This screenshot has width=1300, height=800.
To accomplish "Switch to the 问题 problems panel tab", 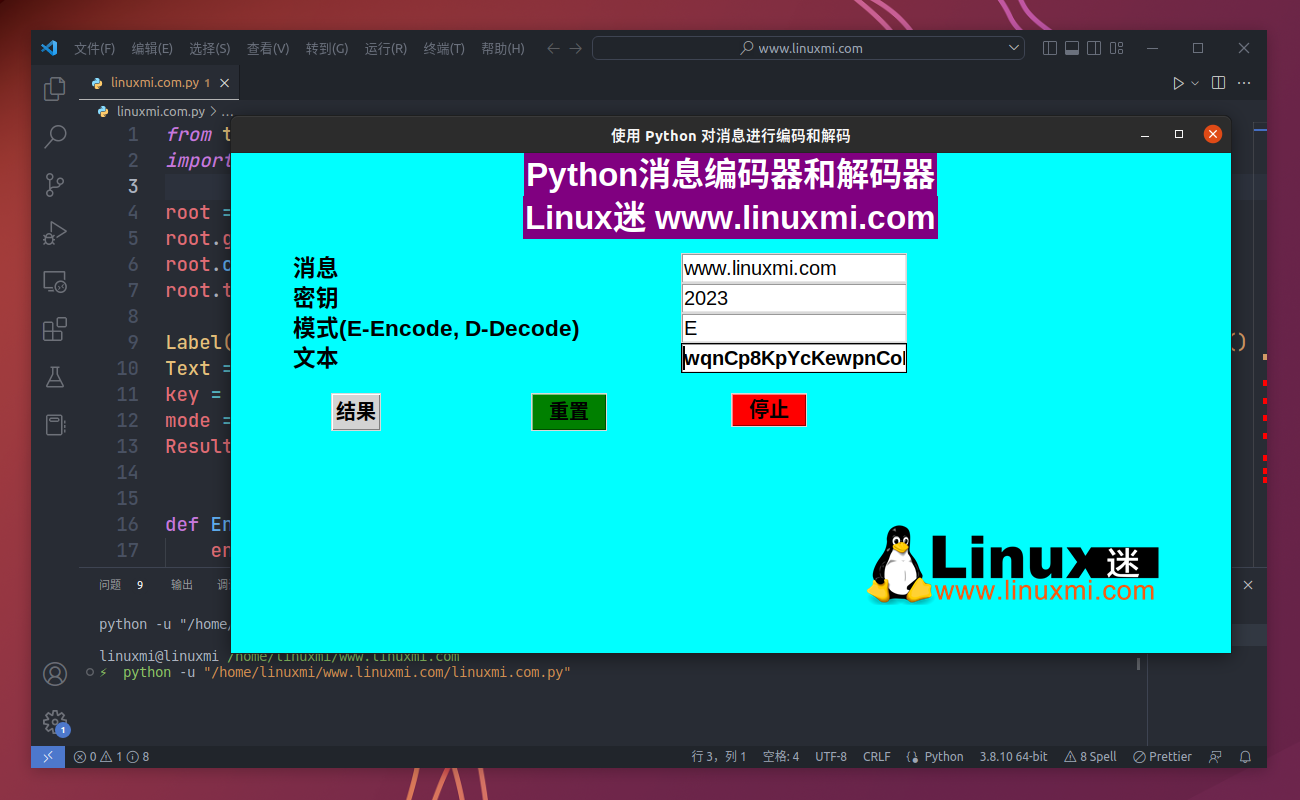I will (x=110, y=585).
